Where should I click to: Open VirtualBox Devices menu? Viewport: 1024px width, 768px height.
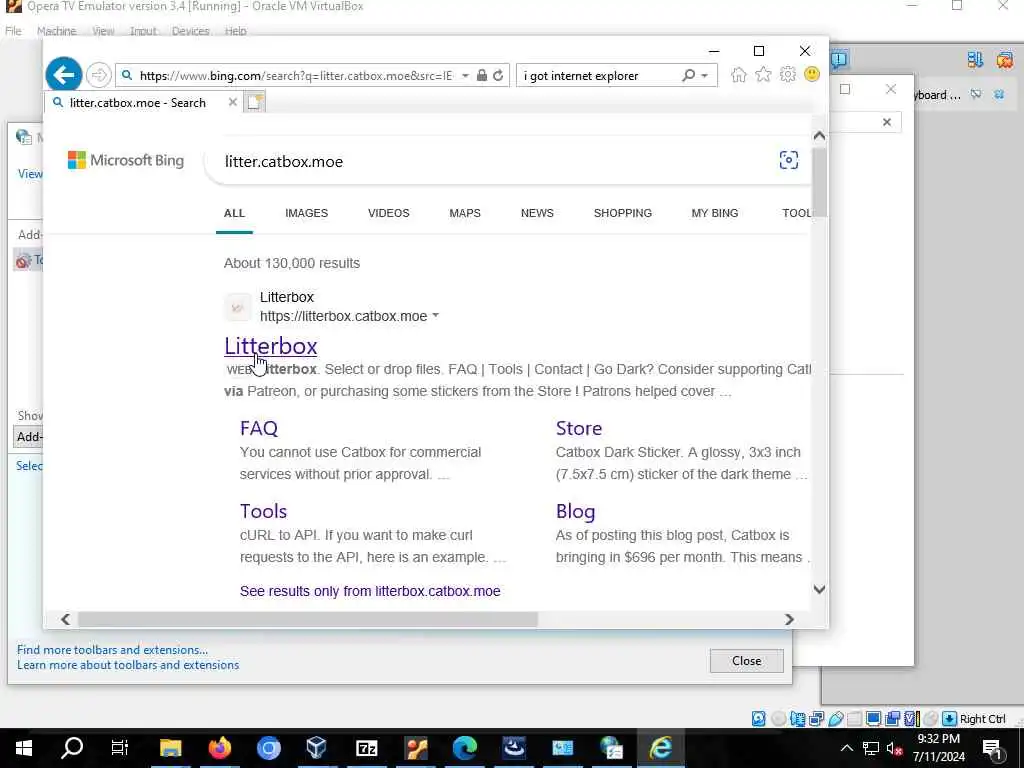(190, 31)
